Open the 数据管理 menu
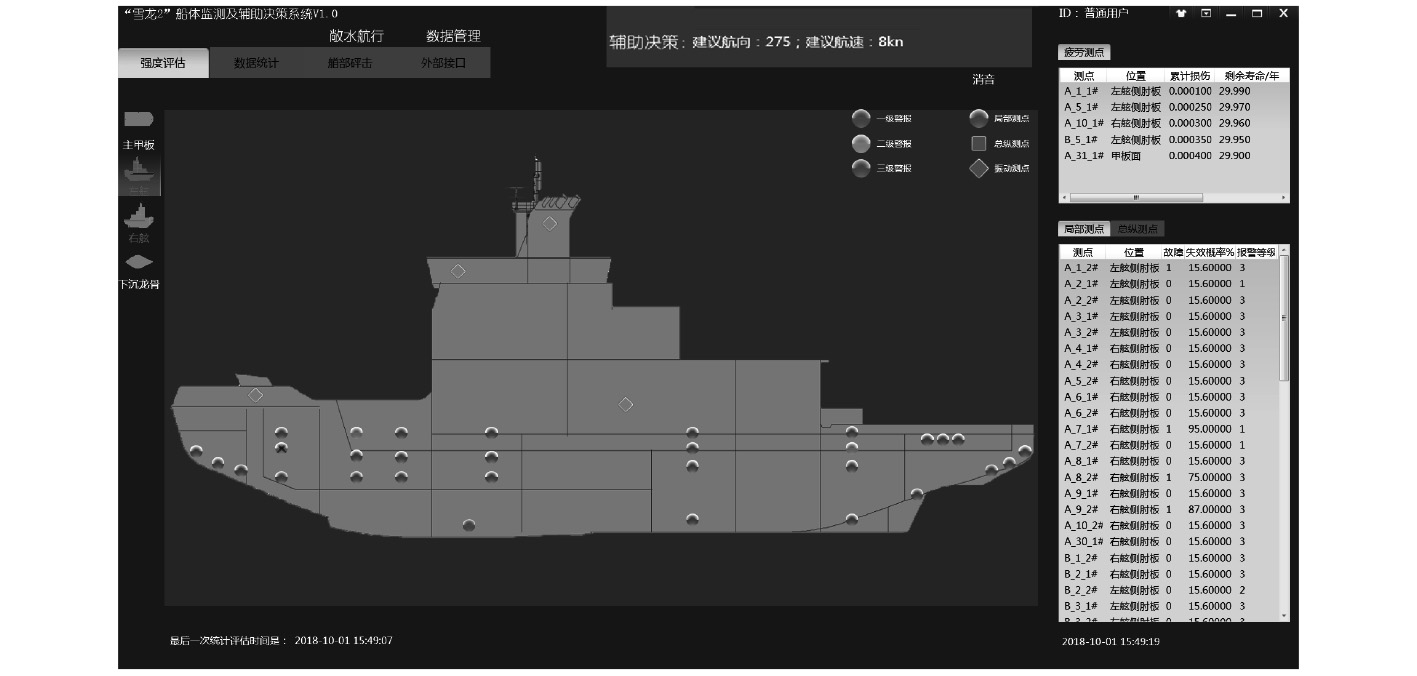The width and height of the screenshot is (1417, 676). point(453,36)
